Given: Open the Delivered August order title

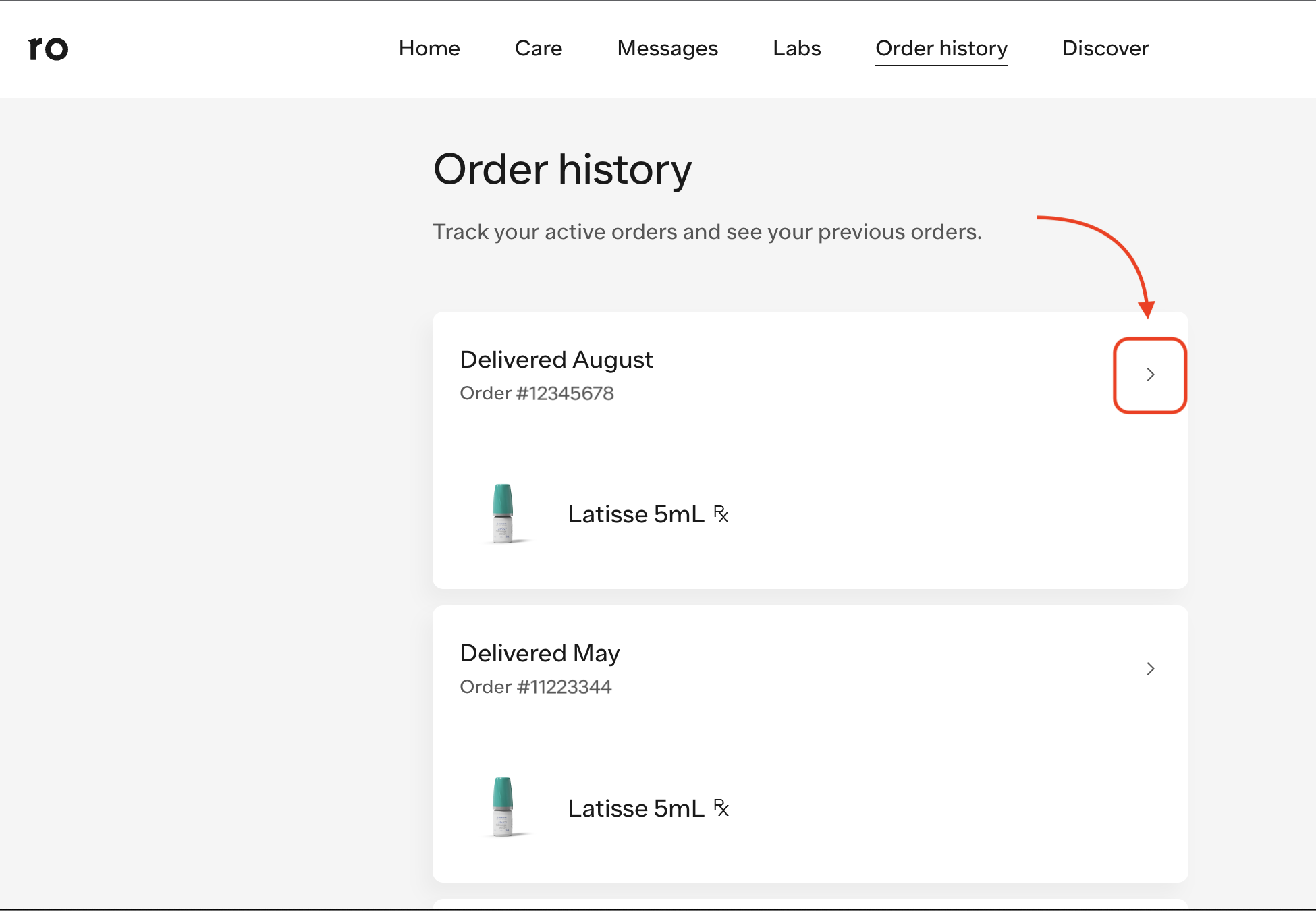Looking at the screenshot, I should 556,360.
